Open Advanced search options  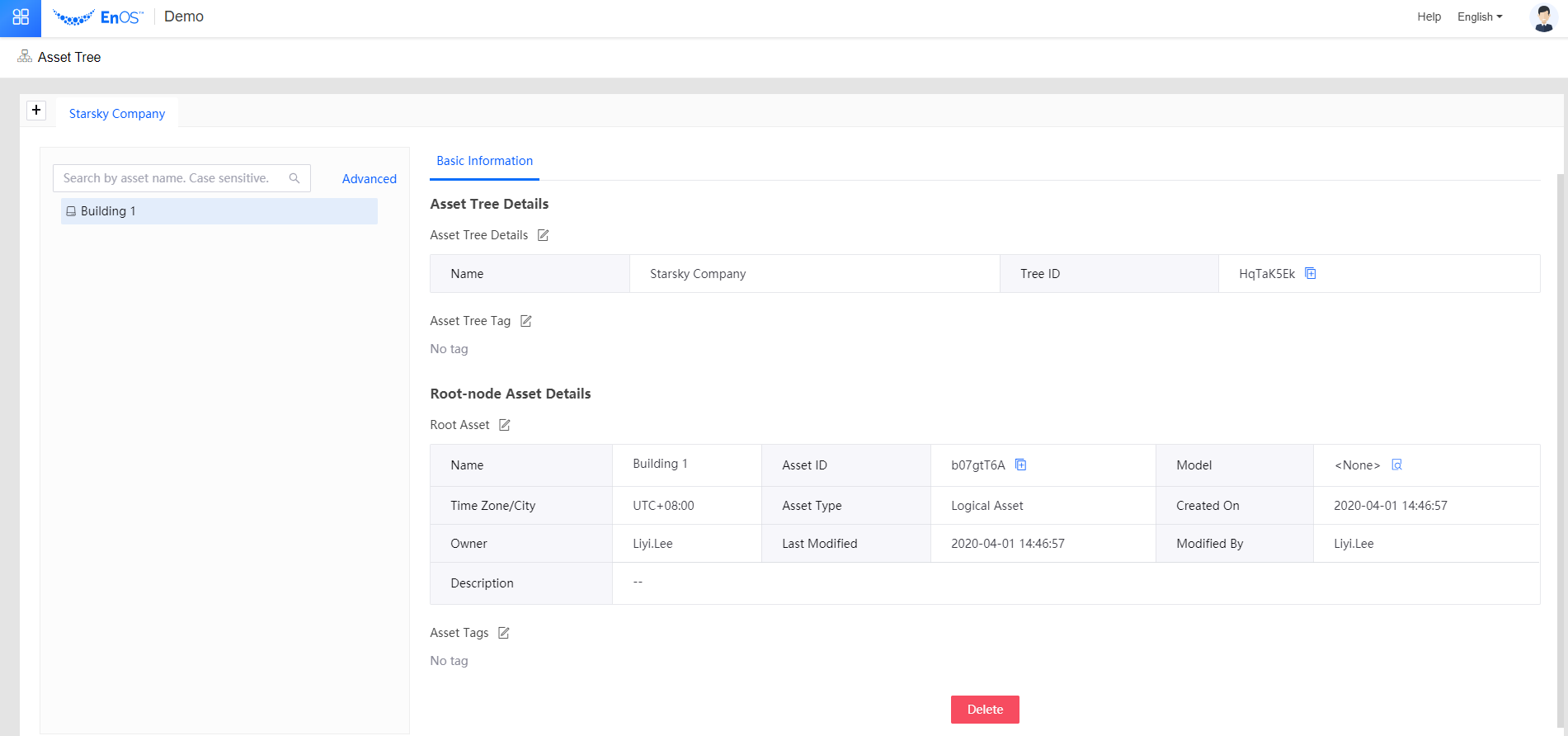click(369, 179)
